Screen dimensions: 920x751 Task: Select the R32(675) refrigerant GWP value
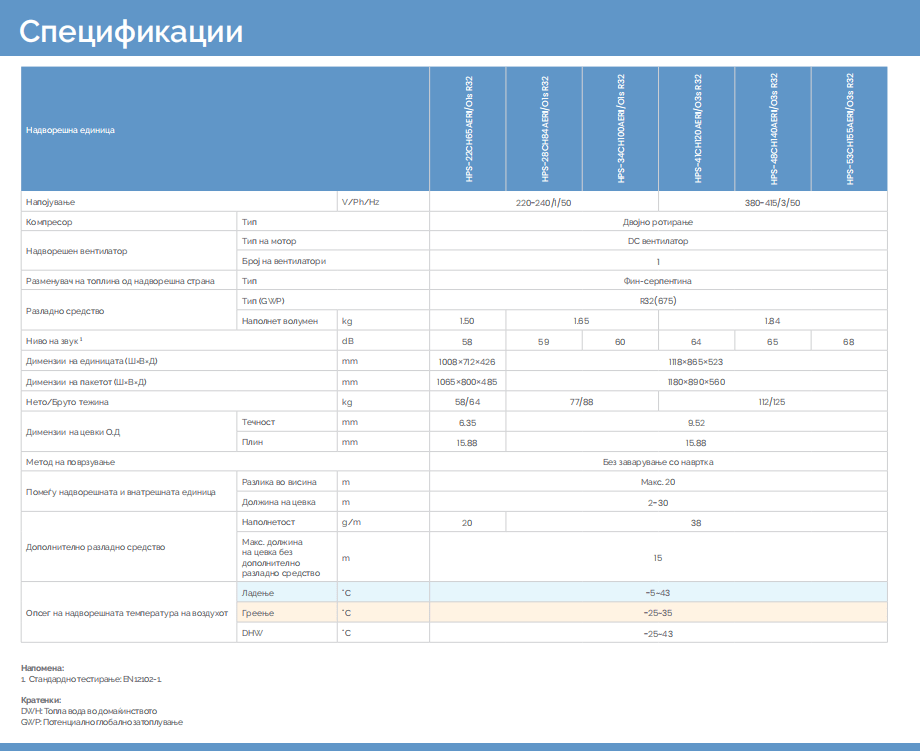tap(657, 301)
